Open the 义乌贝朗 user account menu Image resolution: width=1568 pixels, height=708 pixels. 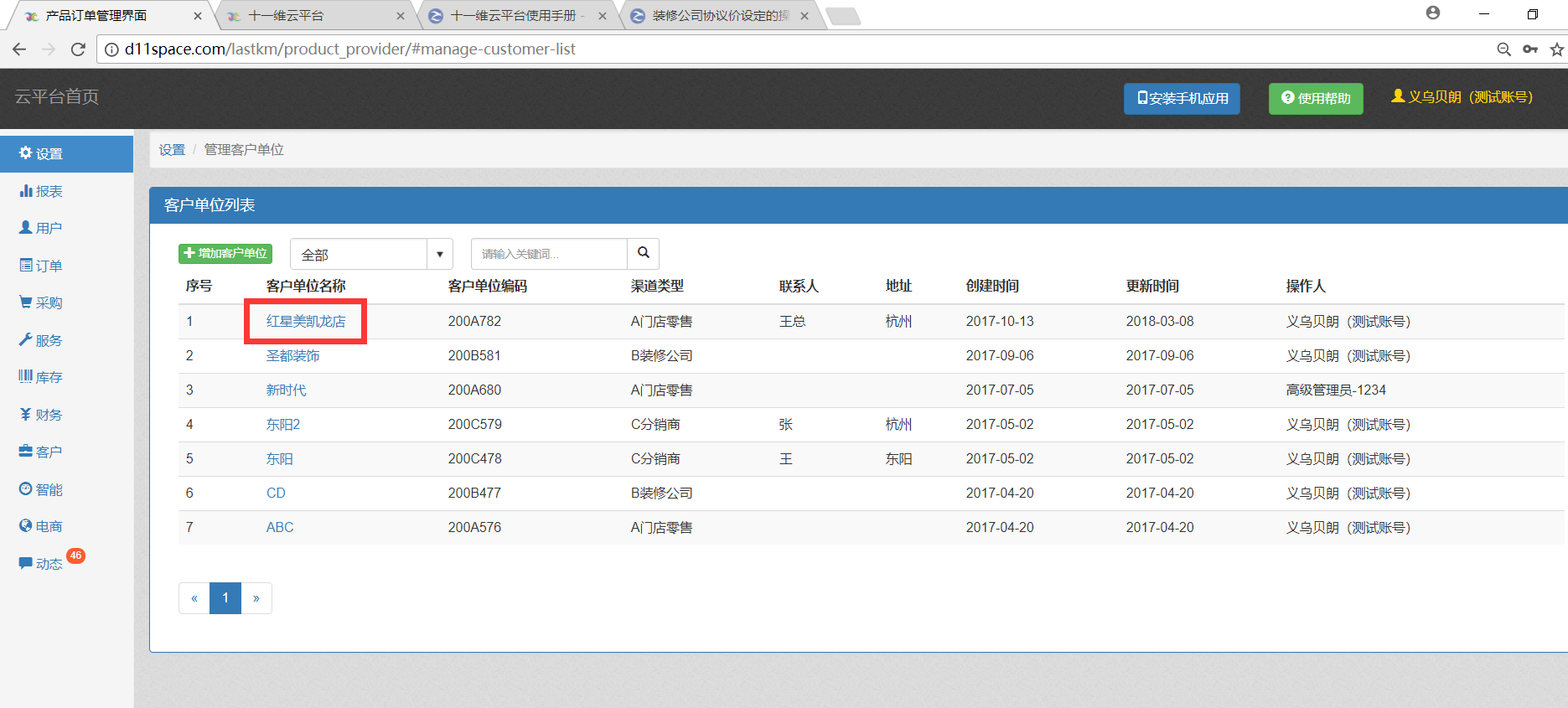(1462, 97)
